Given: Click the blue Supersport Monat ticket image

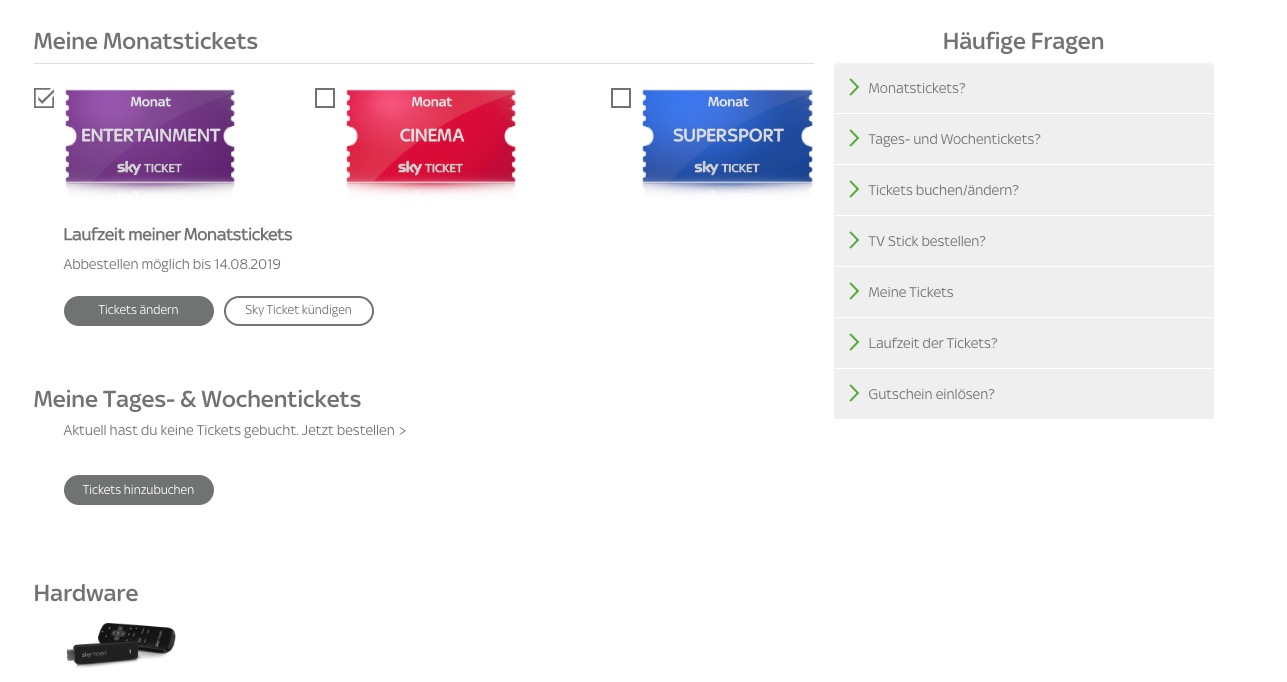Looking at the screenshot, I should coord(727,137).
